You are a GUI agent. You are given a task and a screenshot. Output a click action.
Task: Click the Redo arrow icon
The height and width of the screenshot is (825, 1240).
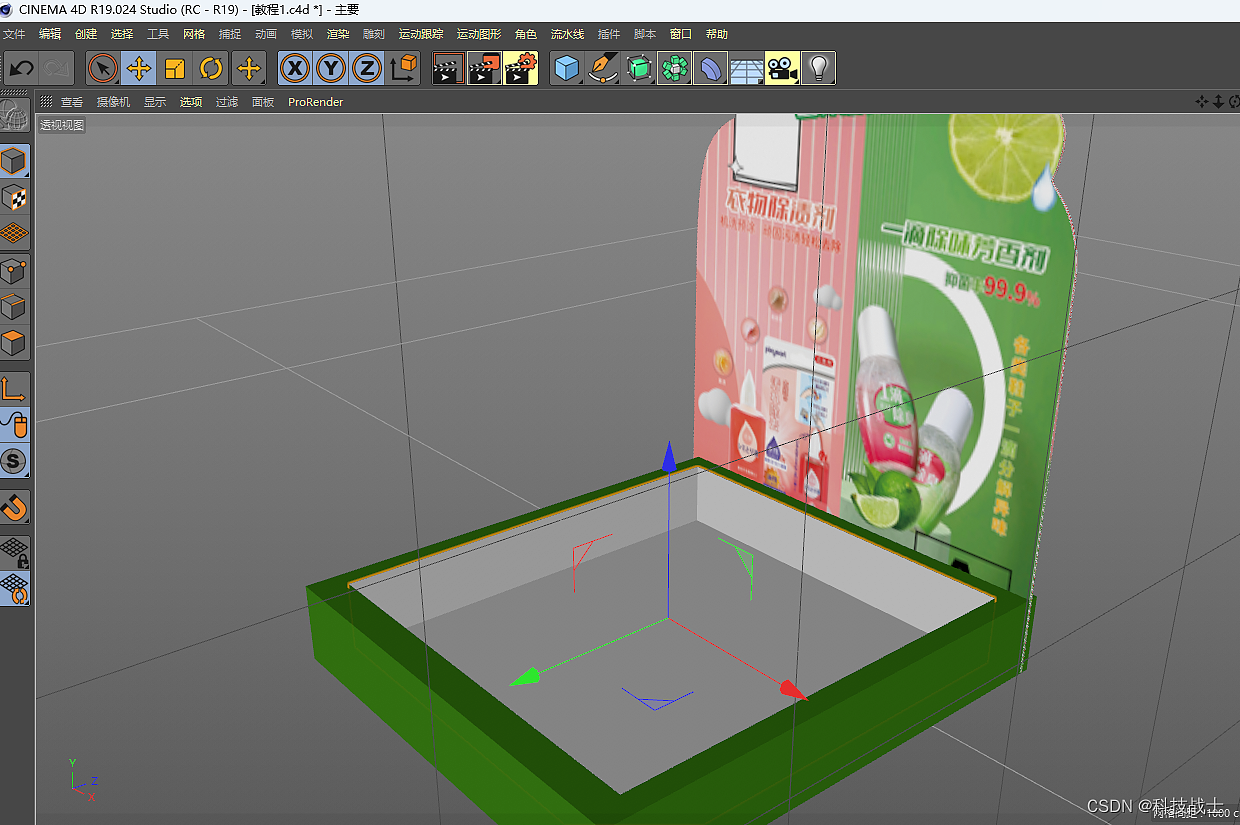pos(56,68)
